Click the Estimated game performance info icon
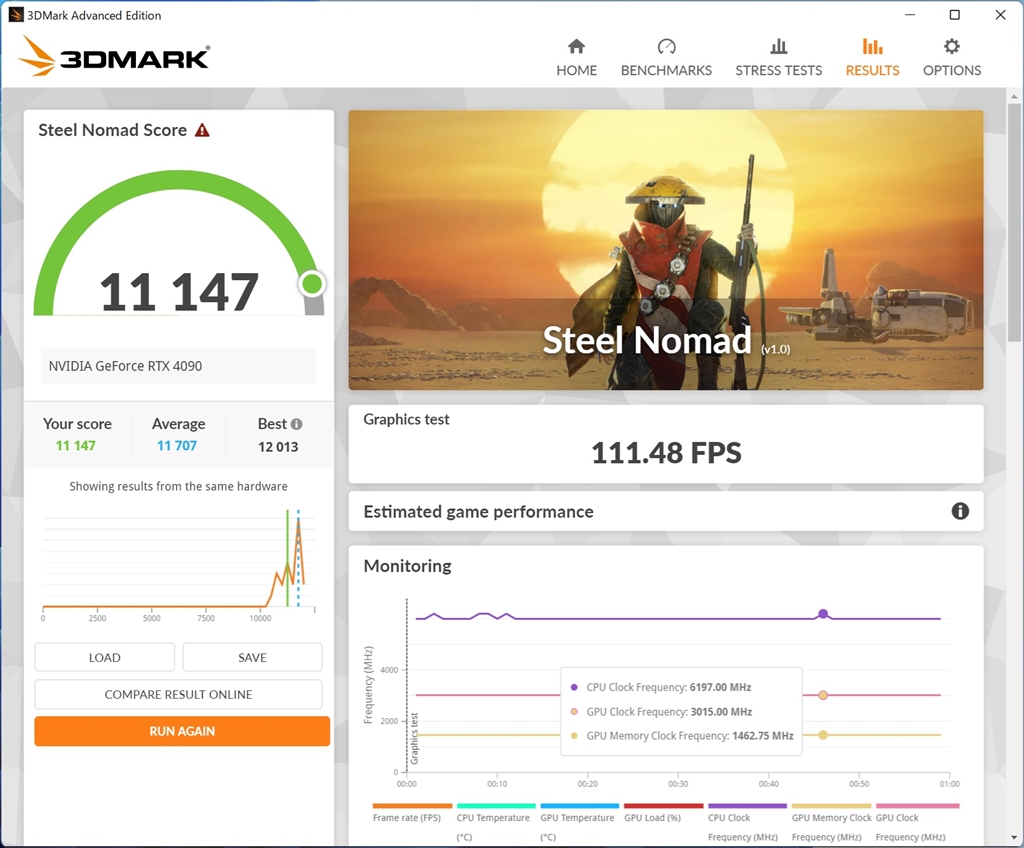 (960, 511)
